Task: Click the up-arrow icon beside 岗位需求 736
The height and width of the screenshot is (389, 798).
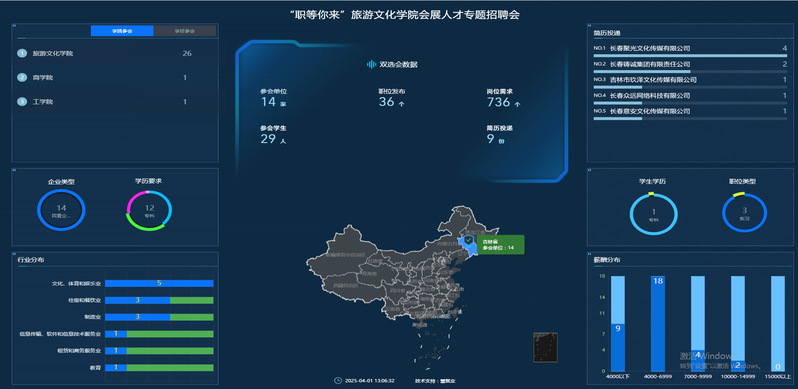Action: 518,104
